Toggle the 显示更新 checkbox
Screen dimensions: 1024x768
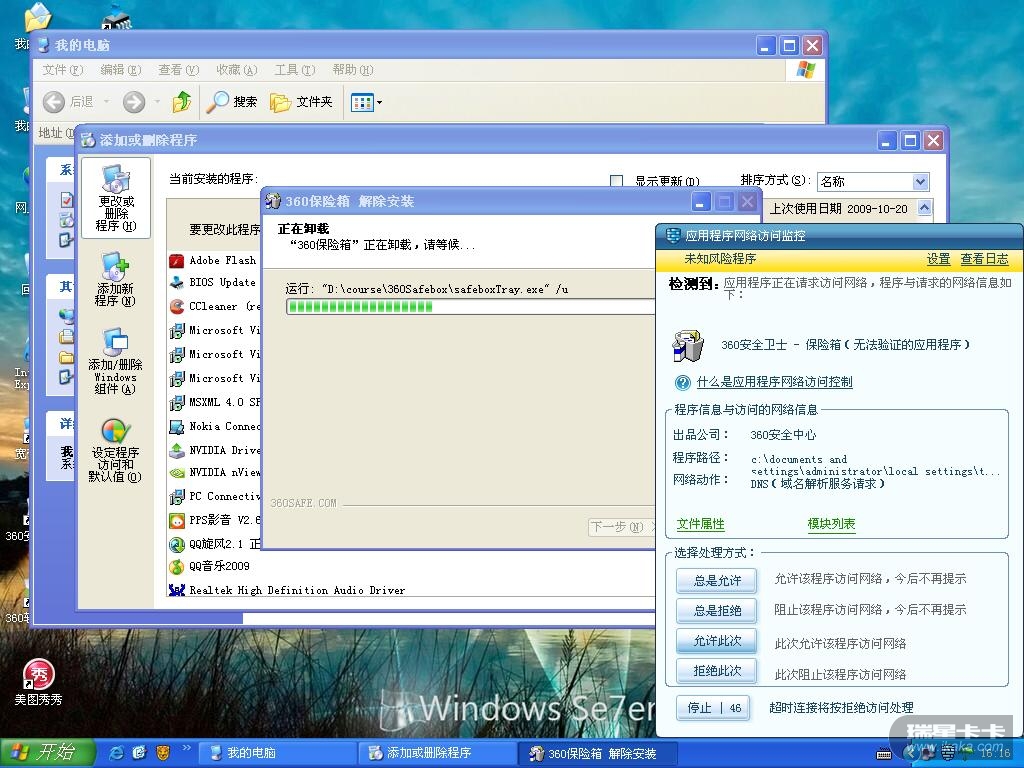(x=616, y=181)
